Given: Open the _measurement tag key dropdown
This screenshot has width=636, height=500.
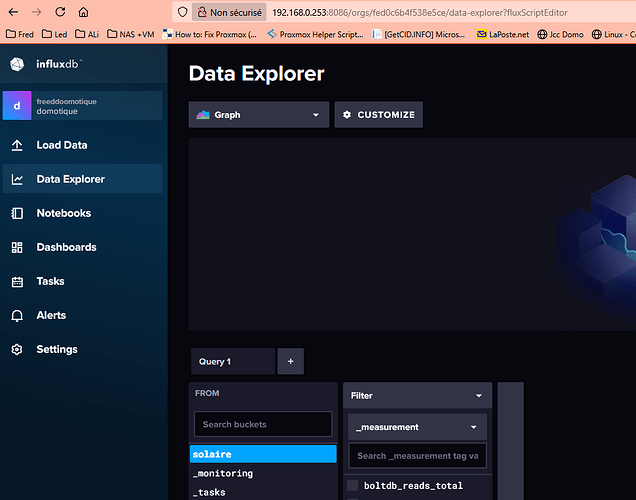Looking at the screenshot, I should pos(417,427).
